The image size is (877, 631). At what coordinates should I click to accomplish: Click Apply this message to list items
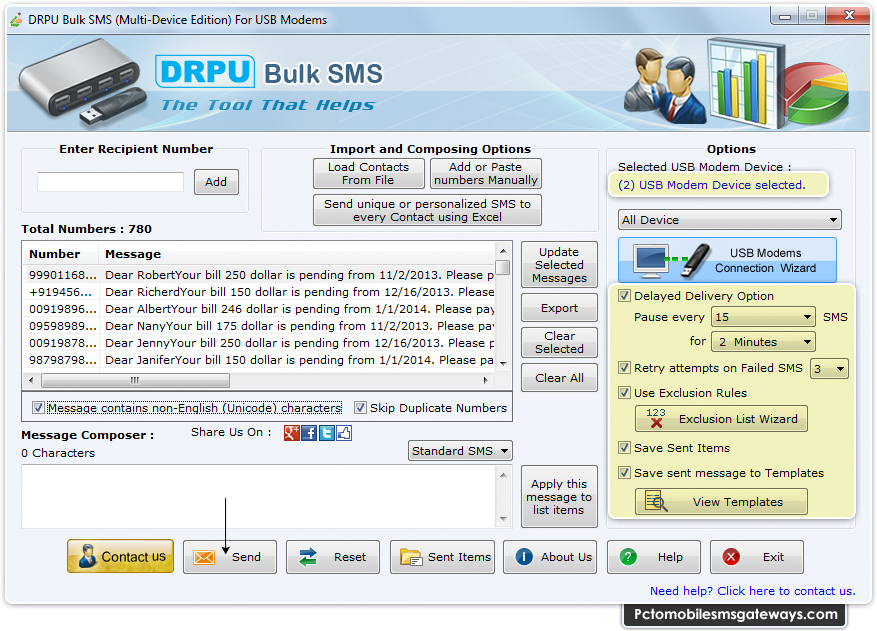click(x=559, y=497)
